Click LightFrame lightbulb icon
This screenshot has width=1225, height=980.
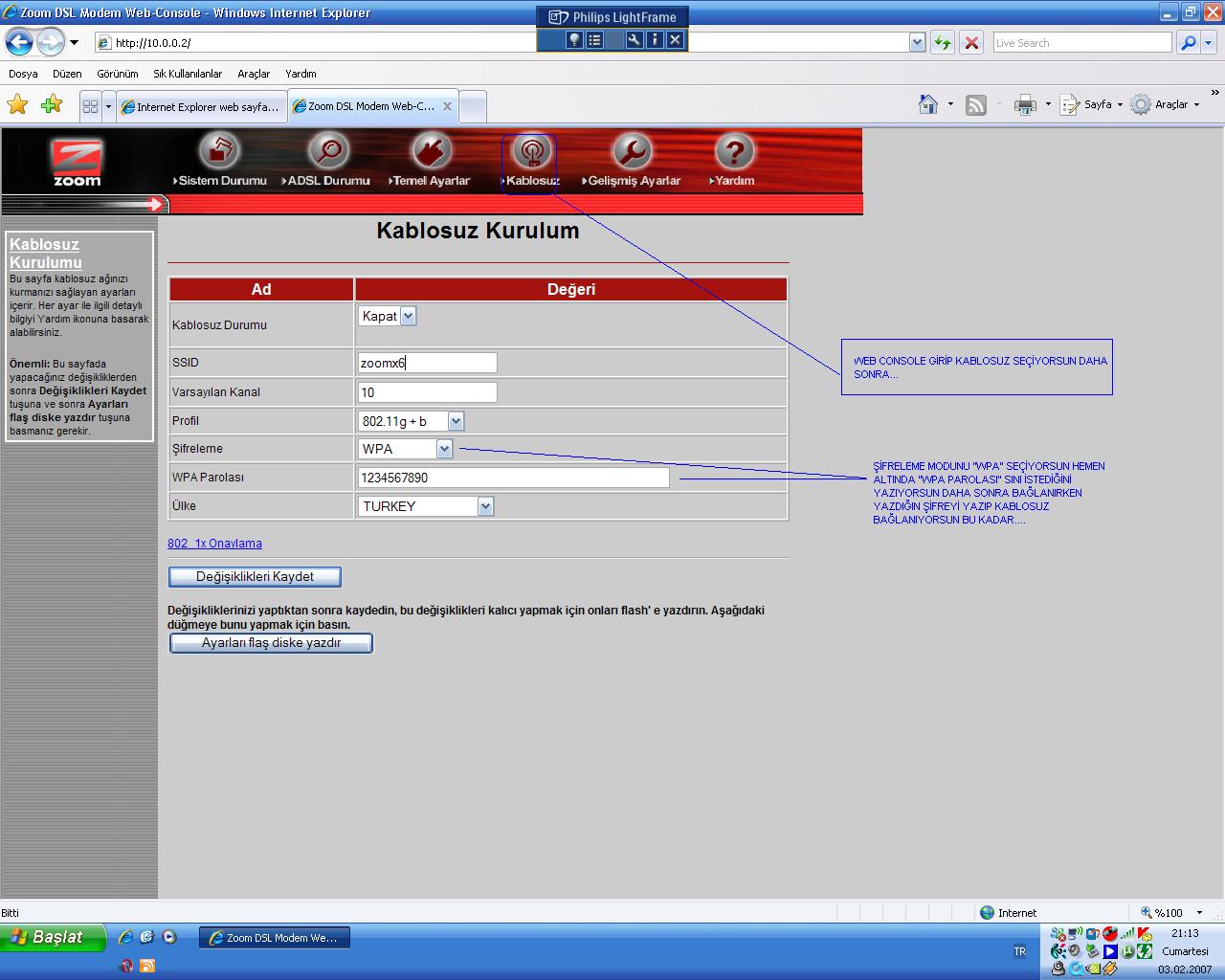(573, 39)
